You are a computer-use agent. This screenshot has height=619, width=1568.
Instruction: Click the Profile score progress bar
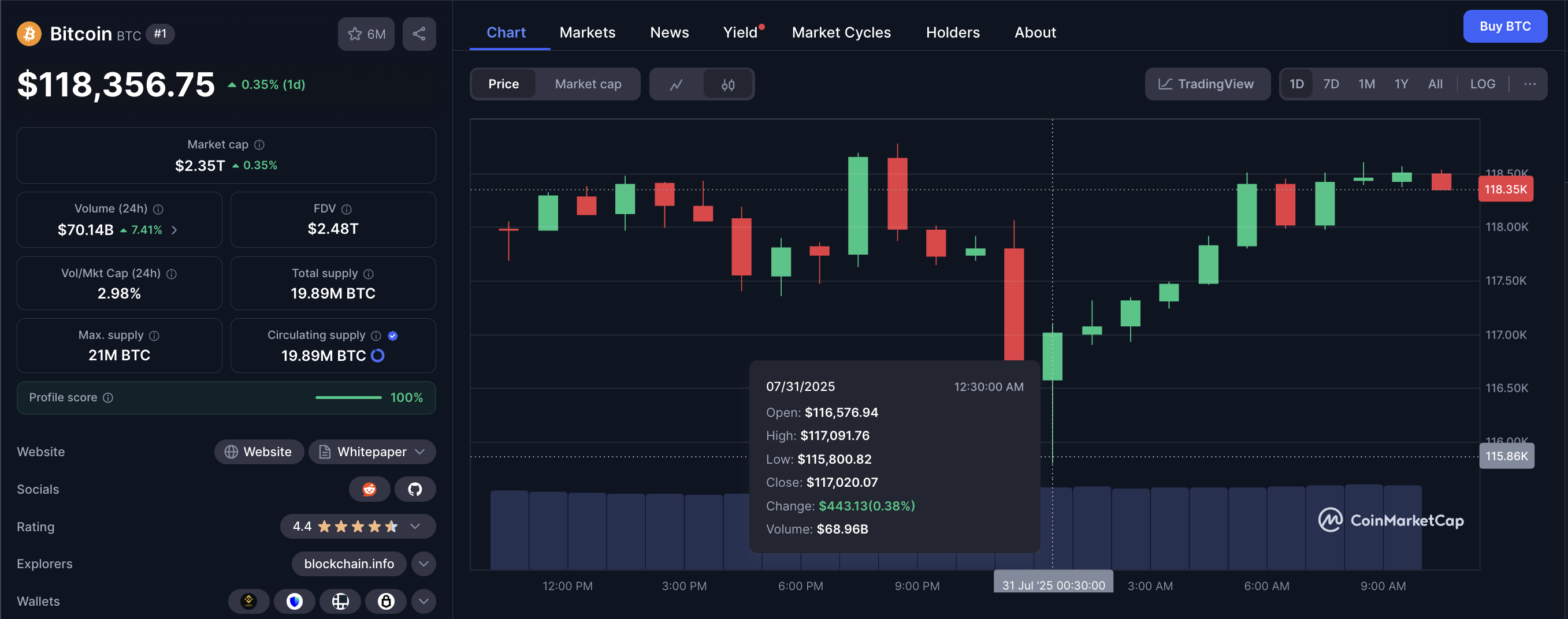pyautogui.click(x=348, y=398)
